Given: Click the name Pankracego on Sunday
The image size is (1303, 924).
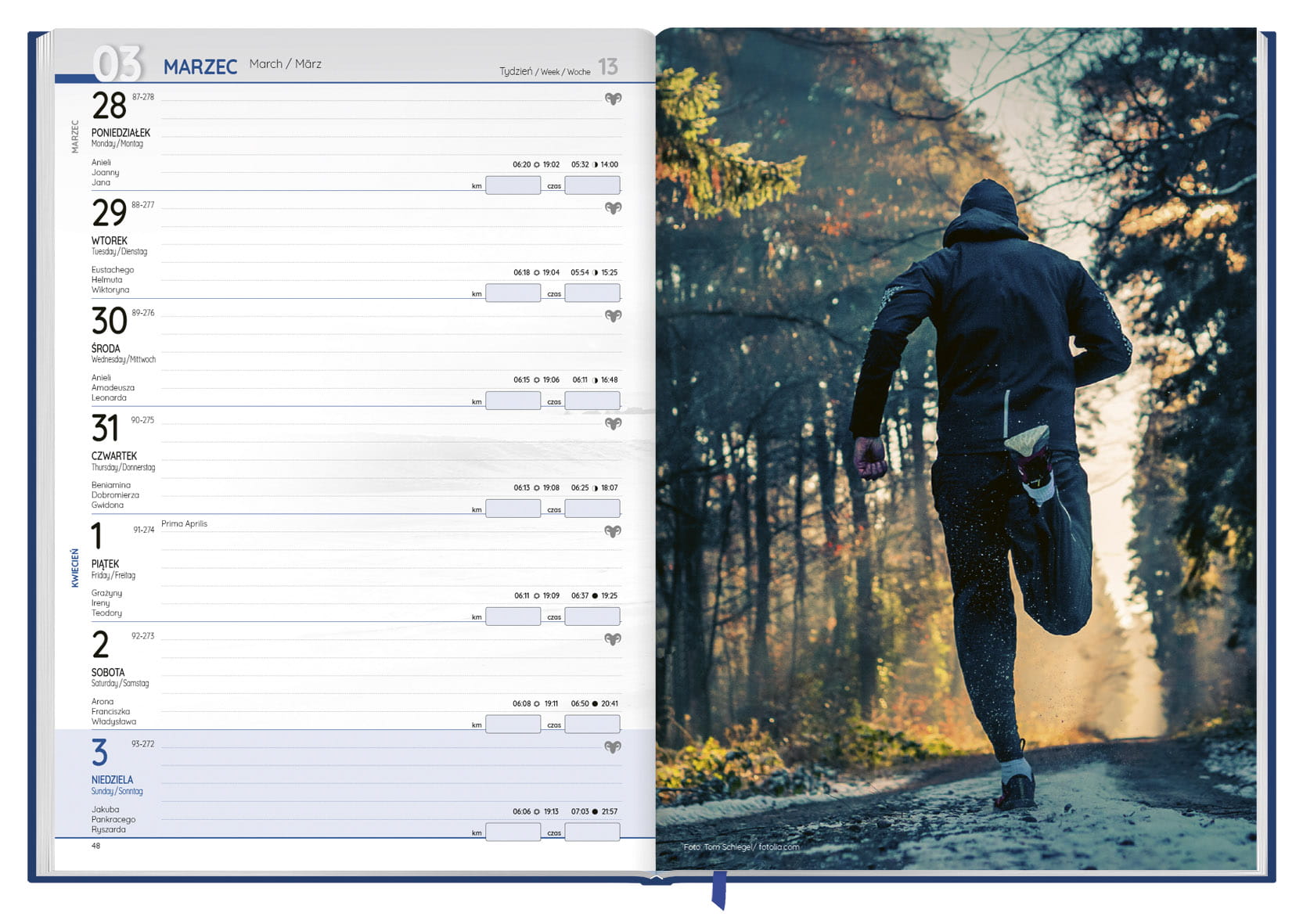Looking at the screenshot, I should (x=113, y=819).
